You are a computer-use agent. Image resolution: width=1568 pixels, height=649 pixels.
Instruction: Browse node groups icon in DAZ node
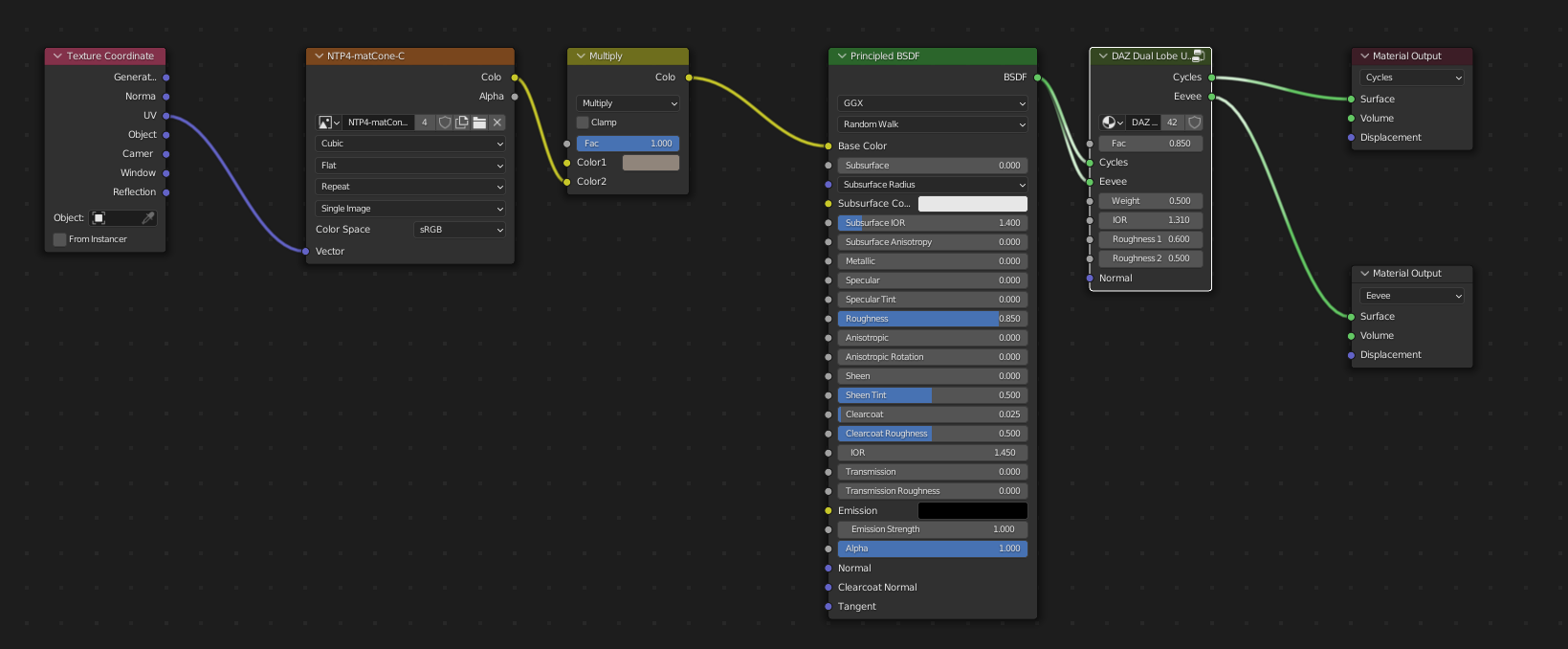(x=1112, y=123)
